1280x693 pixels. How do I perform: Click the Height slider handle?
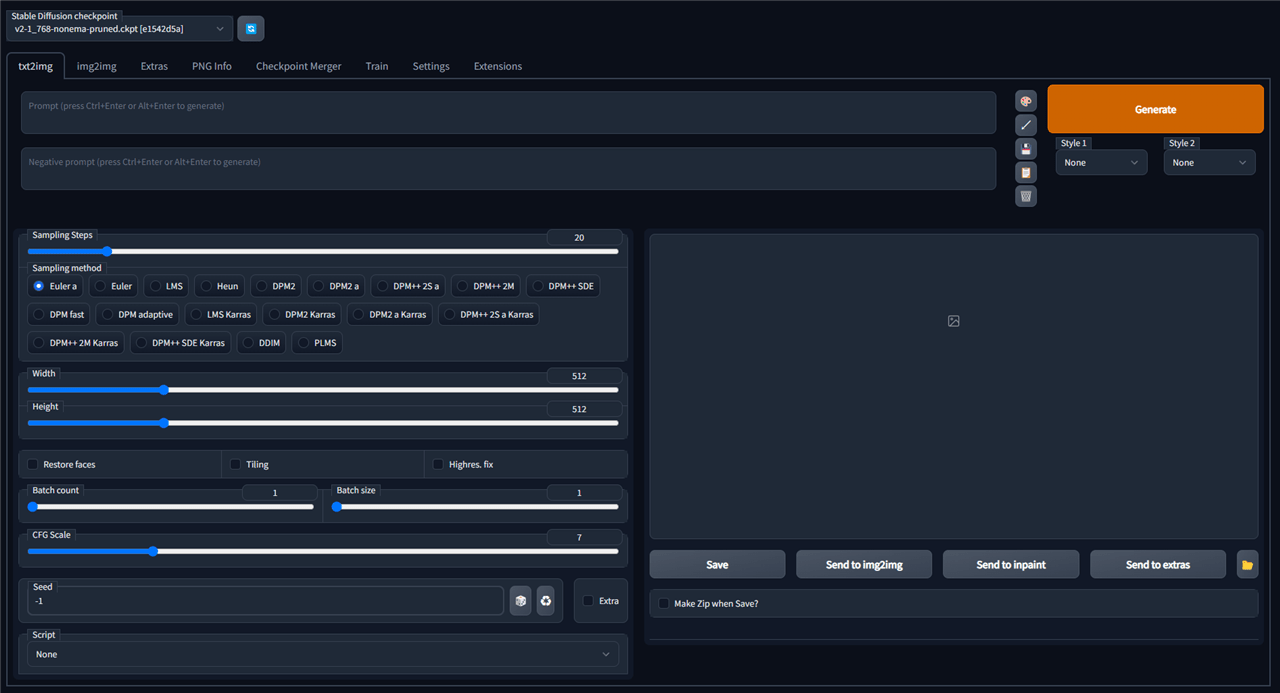[x=164, y=423]
